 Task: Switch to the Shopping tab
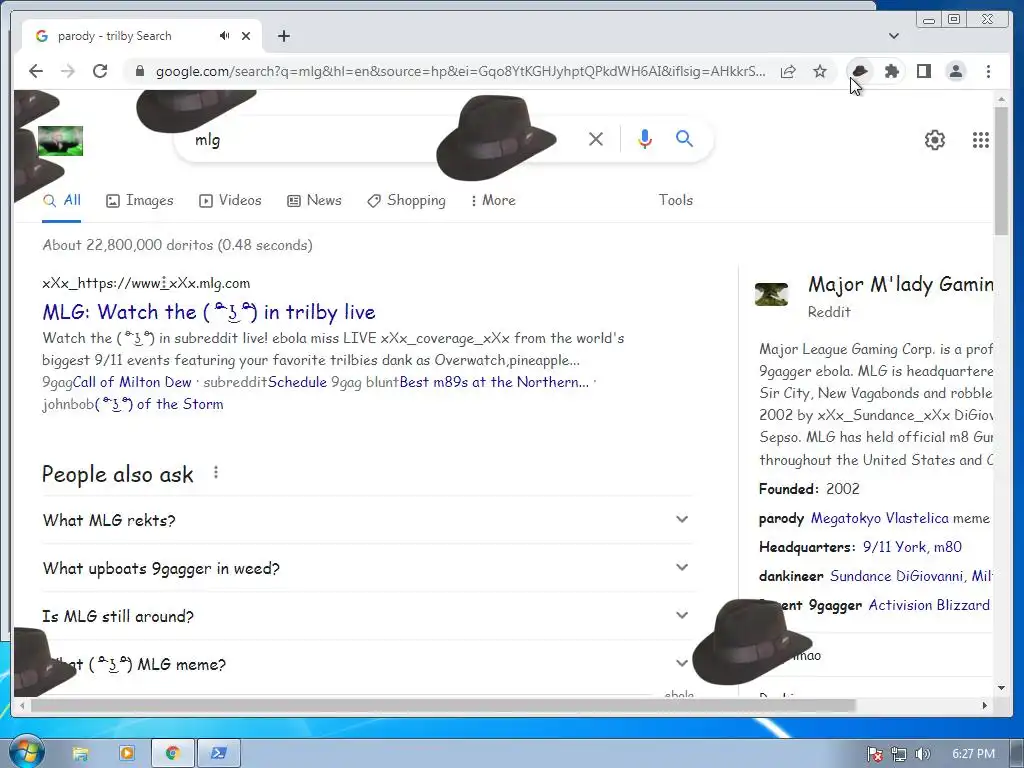(406, 200)
